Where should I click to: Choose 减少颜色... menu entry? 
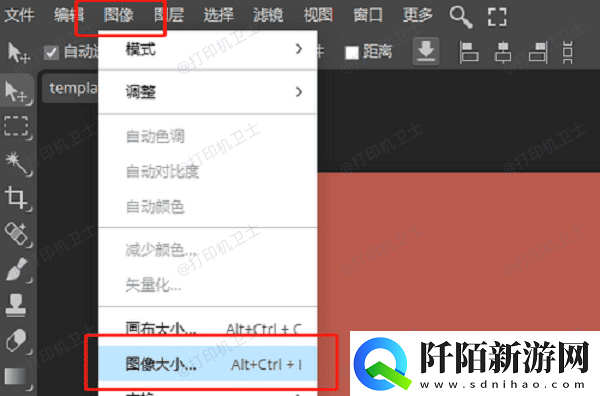coord(208,250)
